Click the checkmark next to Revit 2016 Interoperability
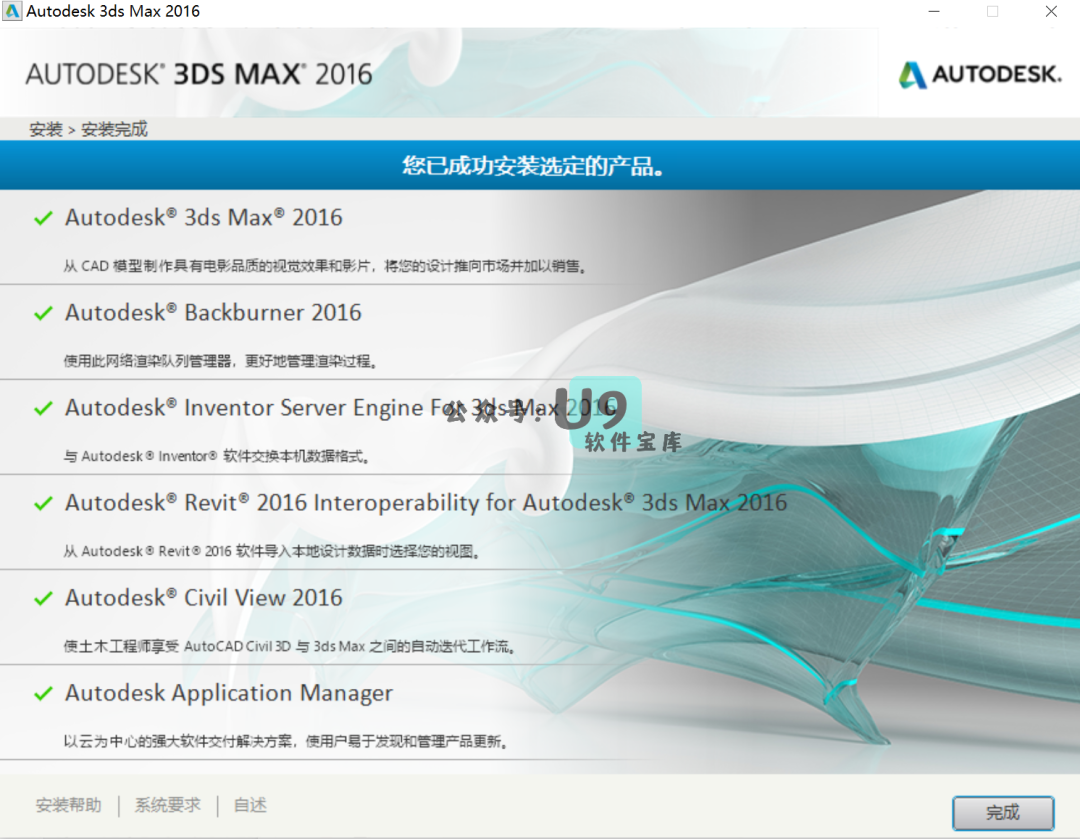Screen dimensions: 1080x839 point(43,503)
